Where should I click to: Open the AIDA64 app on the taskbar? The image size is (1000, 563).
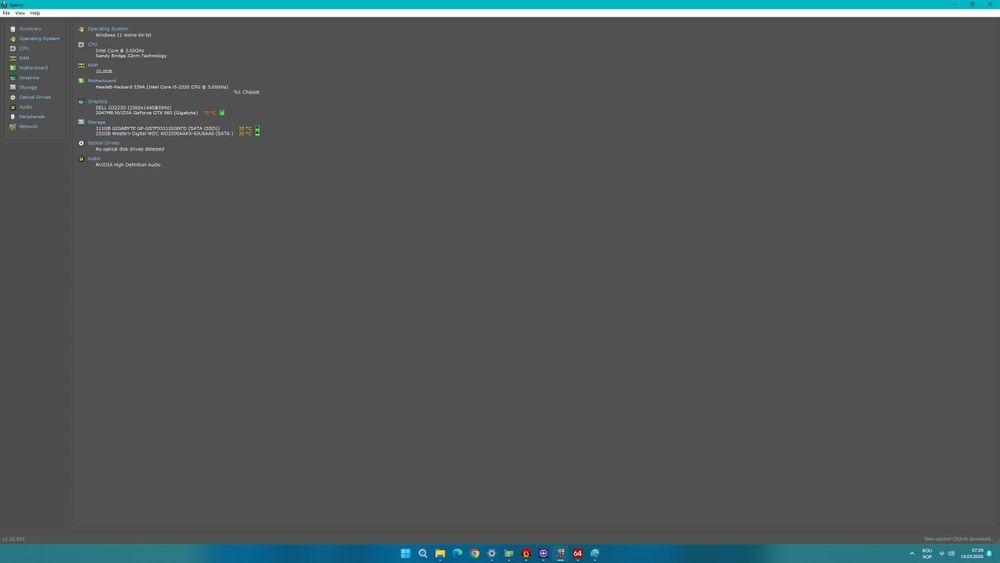coord(577,553)
